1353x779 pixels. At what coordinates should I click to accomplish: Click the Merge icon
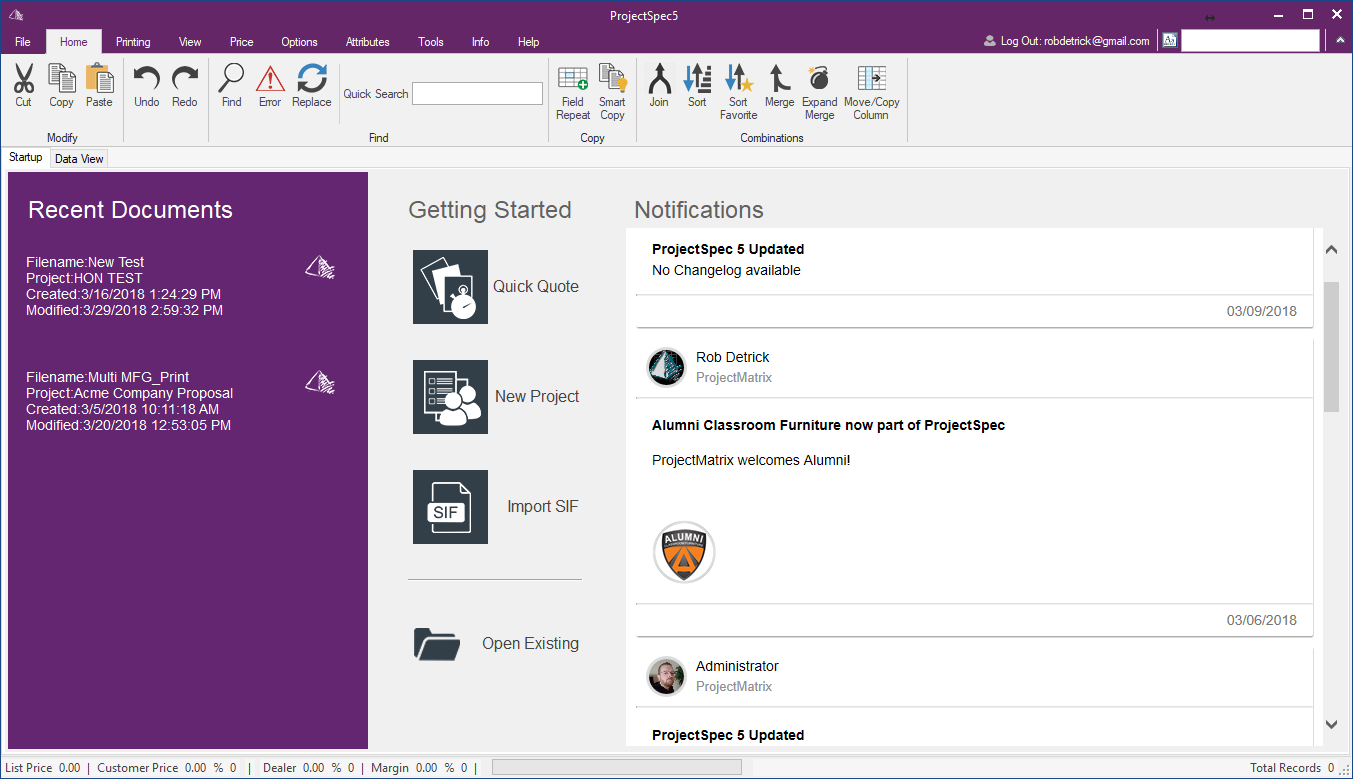(779, 78)
